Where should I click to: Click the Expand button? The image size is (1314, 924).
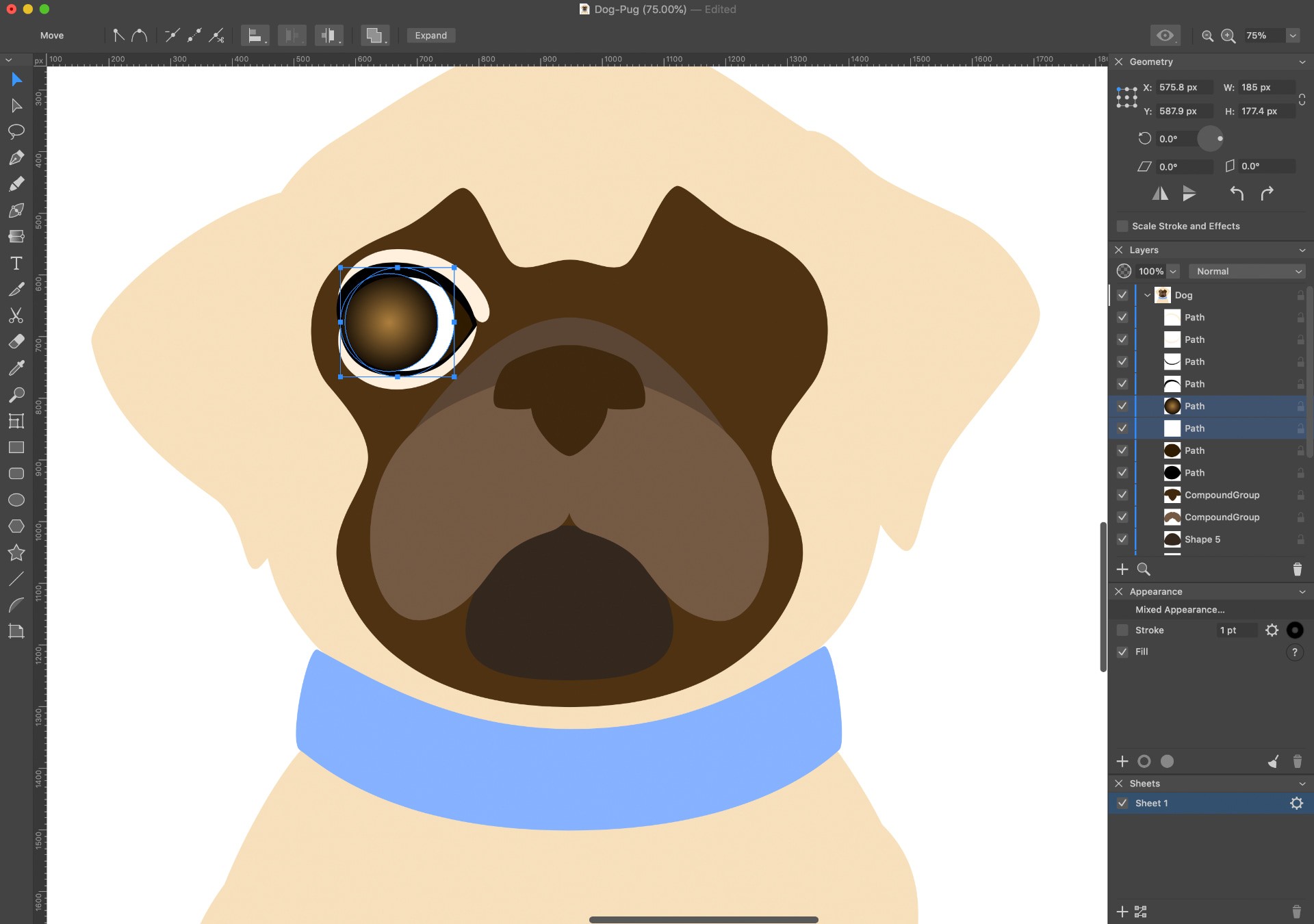click(430, 36)
